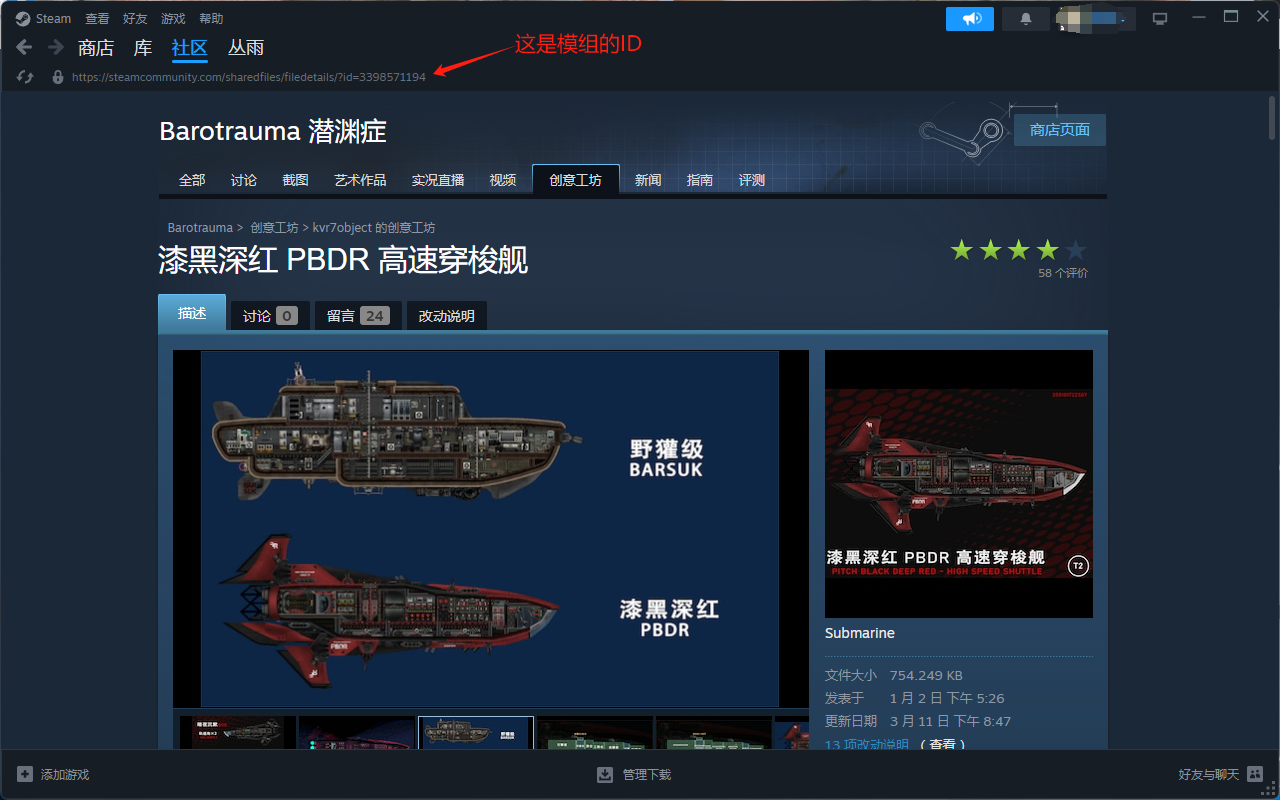This screenshot has height=800, width=1280.
Task: Click 创意工坊 breadcrumb link
Action: (275, 228)
